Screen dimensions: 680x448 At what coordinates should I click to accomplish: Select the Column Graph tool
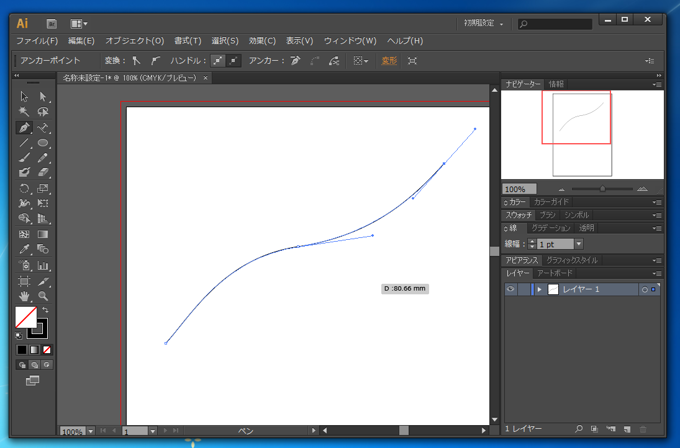pos(42,265)
